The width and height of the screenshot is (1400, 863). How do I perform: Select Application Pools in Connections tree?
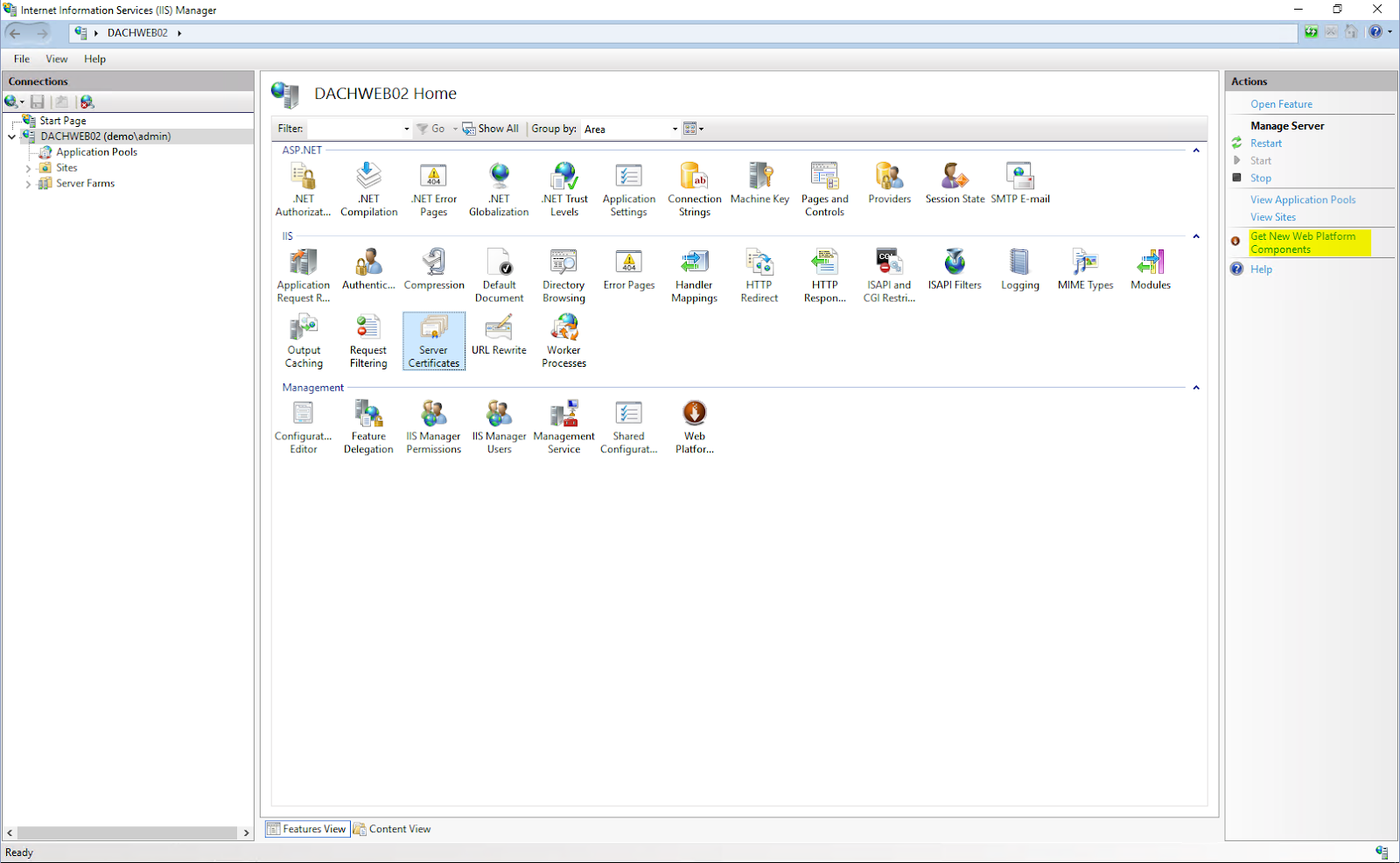(96, 152)
